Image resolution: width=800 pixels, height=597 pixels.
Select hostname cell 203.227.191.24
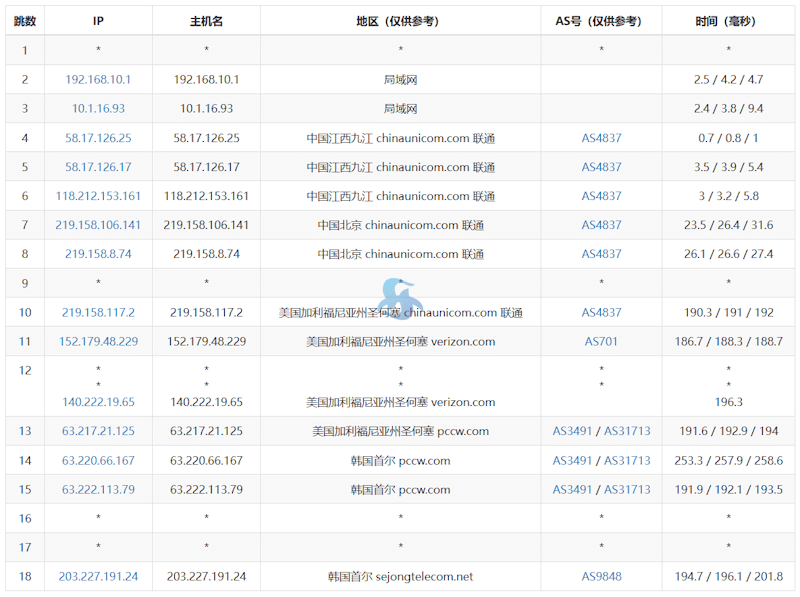click(206, 577)
